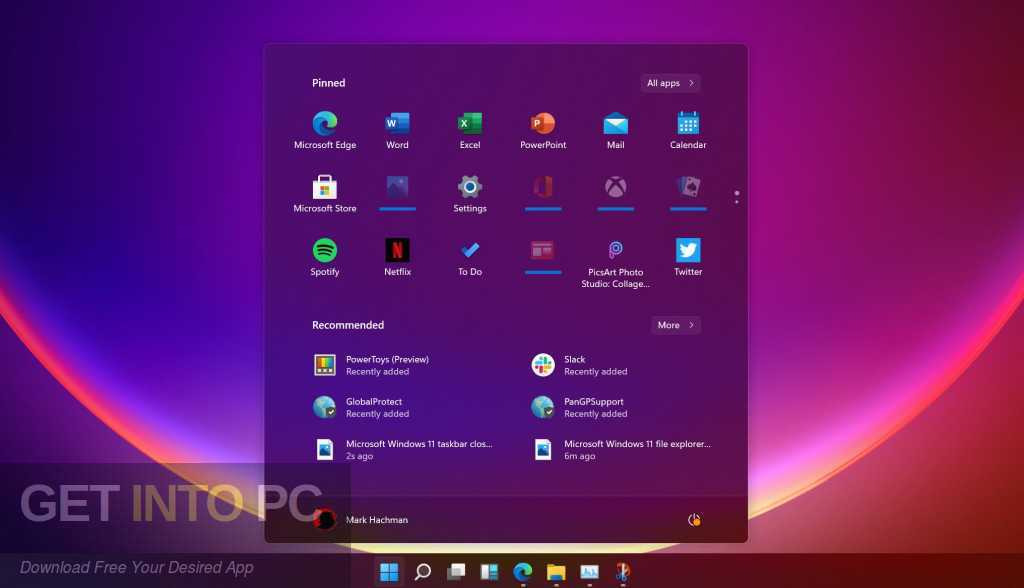Open Edge from the taskbar
Screen dimensions: 1024x588
click(522, 572)
